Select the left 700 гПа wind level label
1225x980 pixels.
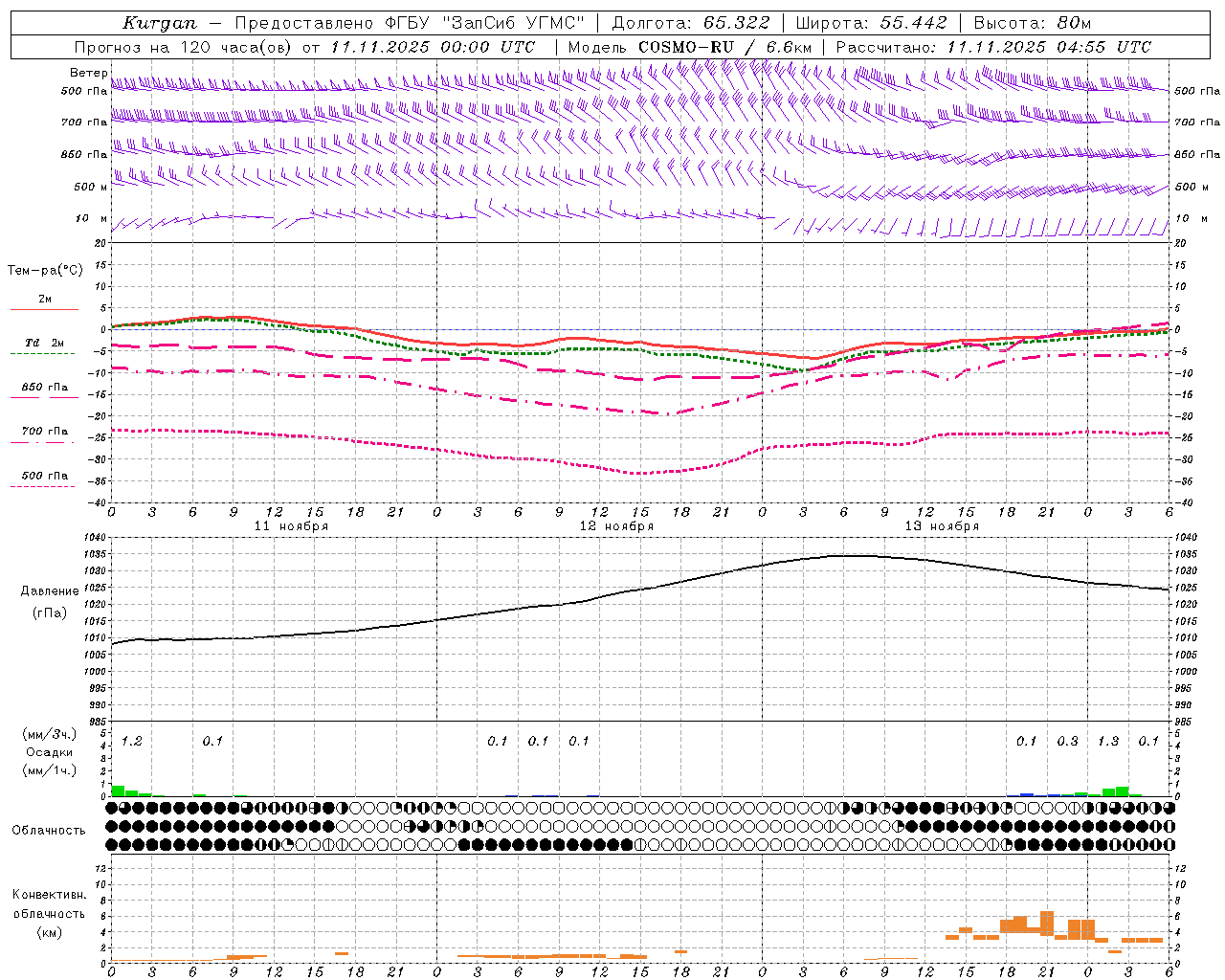click(x=84, y=122)
